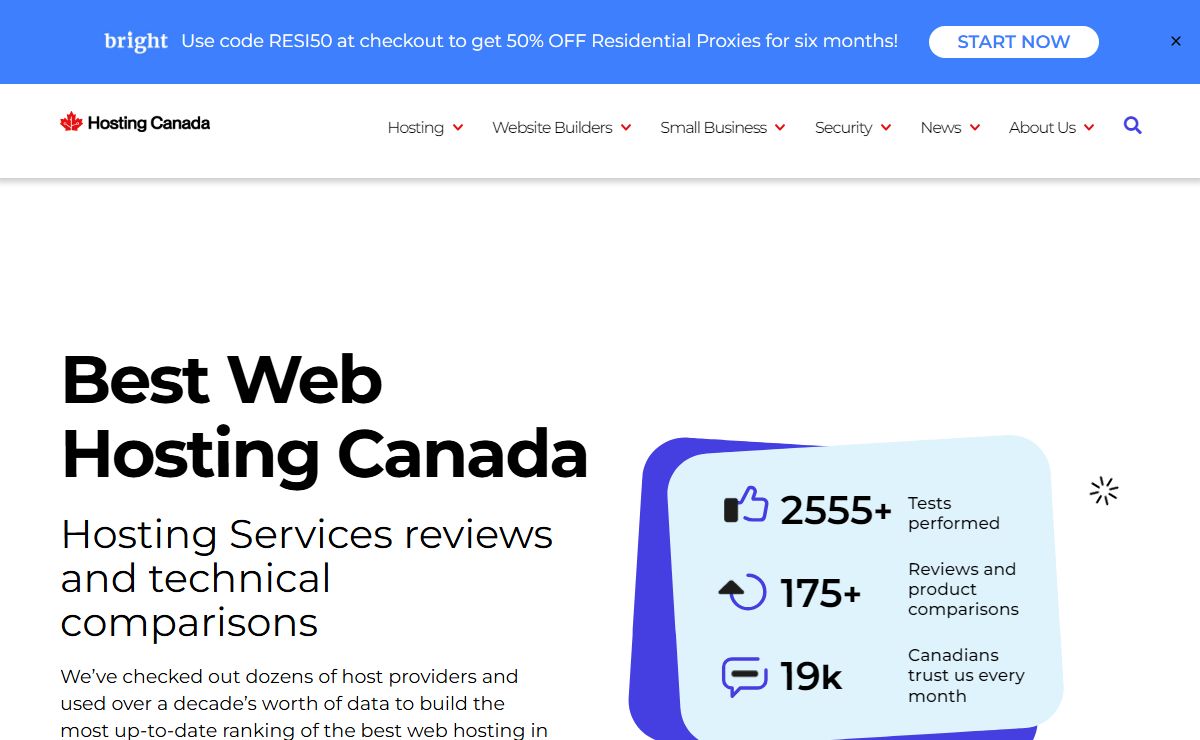Click the thumbs-up icon beside 2555+

[x=745, y=506]
